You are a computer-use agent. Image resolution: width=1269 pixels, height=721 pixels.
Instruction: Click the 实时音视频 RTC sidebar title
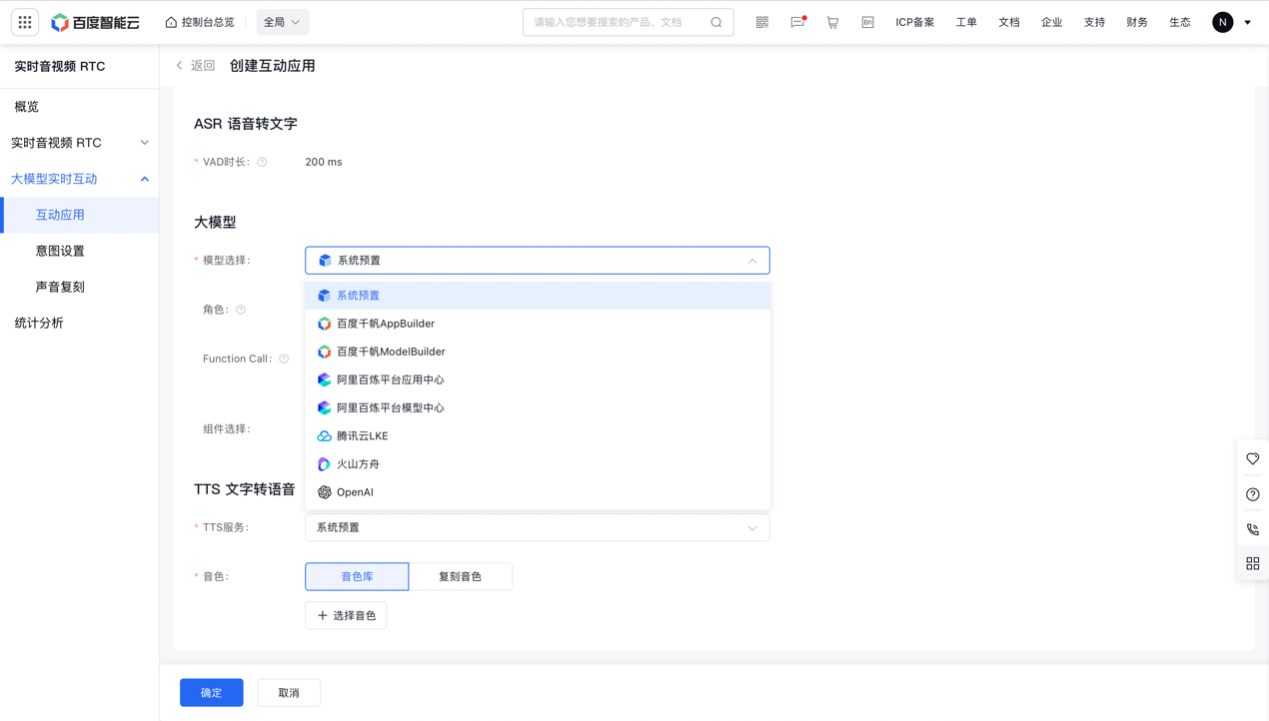pos(60,67)
